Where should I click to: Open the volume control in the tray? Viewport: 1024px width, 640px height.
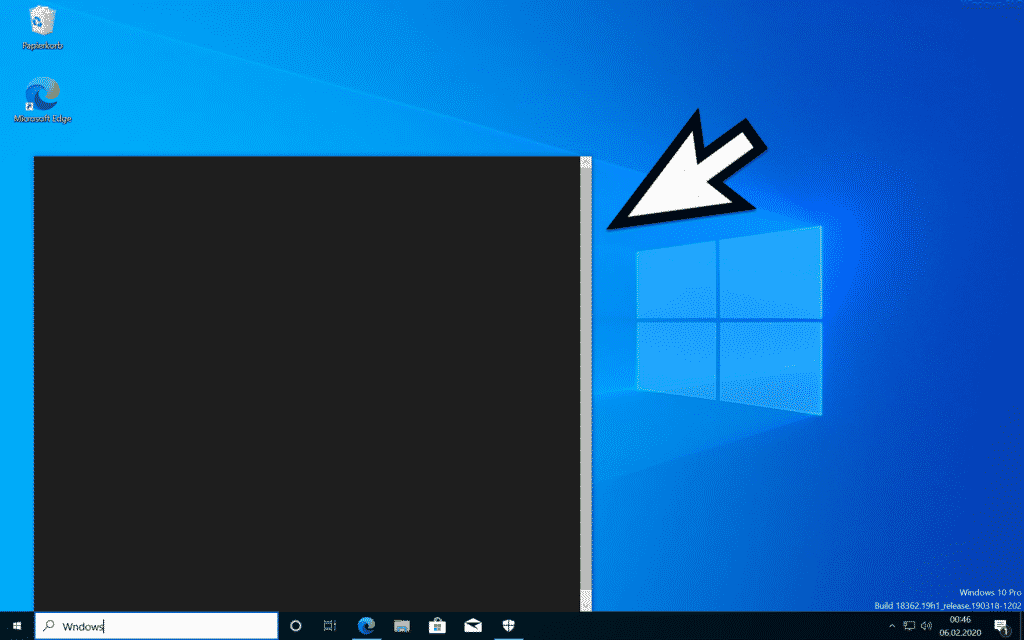925,626
